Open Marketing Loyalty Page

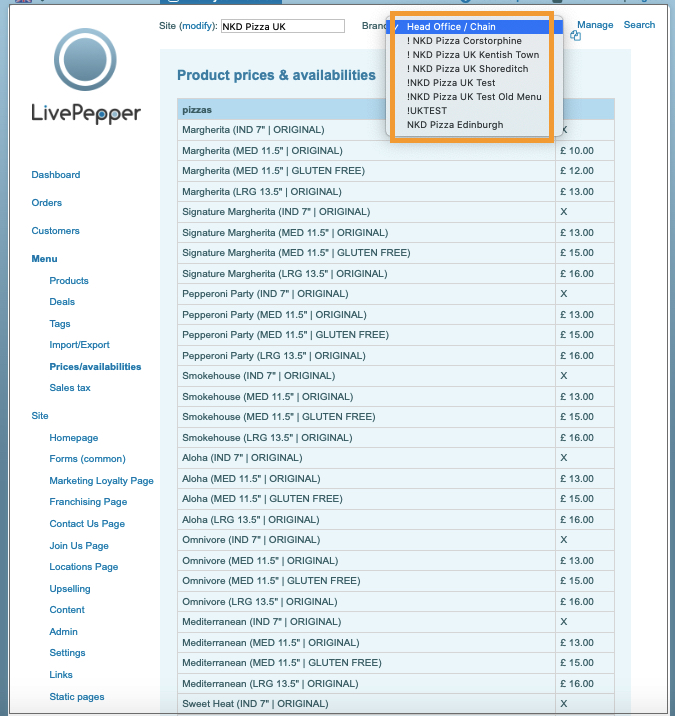[101, 481]
